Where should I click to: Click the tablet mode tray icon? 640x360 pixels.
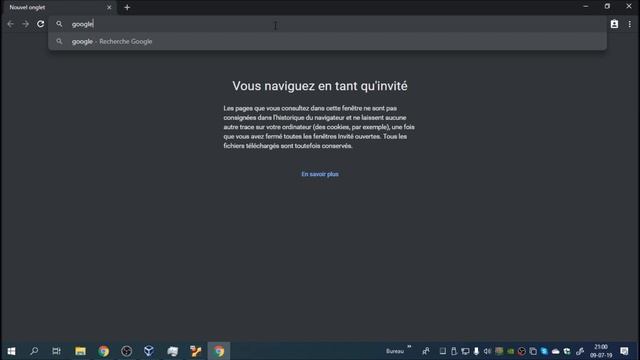click(443, 351)
